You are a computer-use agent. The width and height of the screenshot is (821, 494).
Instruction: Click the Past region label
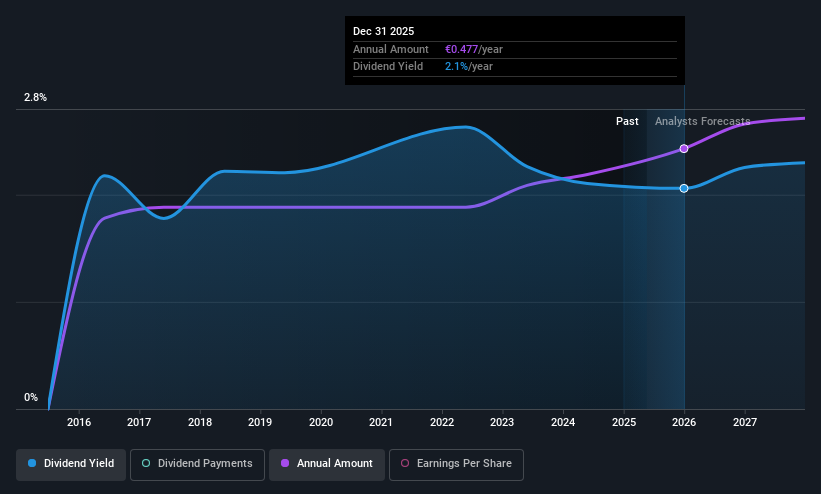pos(627,122)
